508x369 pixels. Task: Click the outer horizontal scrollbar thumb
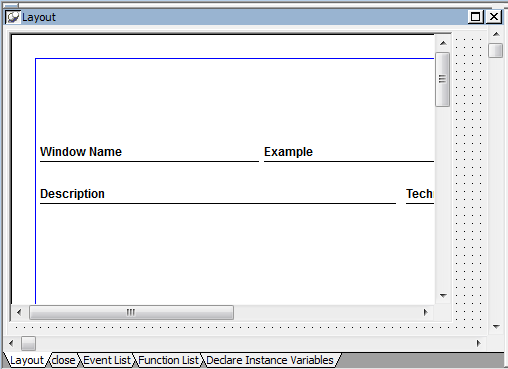coord(28,343)
